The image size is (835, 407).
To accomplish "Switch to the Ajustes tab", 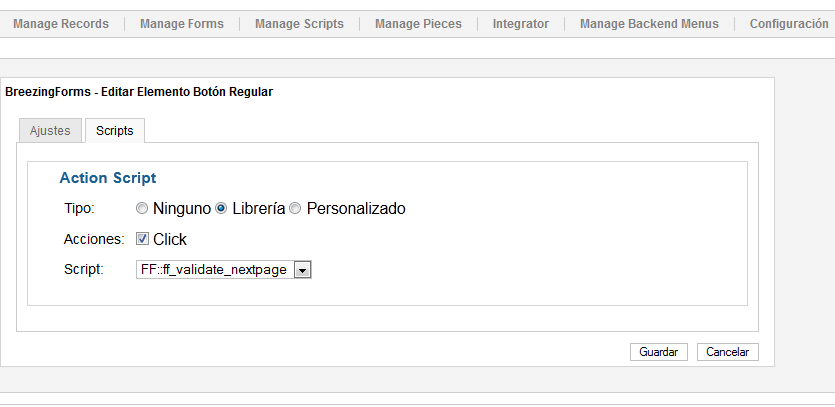I will pos(50,131).
